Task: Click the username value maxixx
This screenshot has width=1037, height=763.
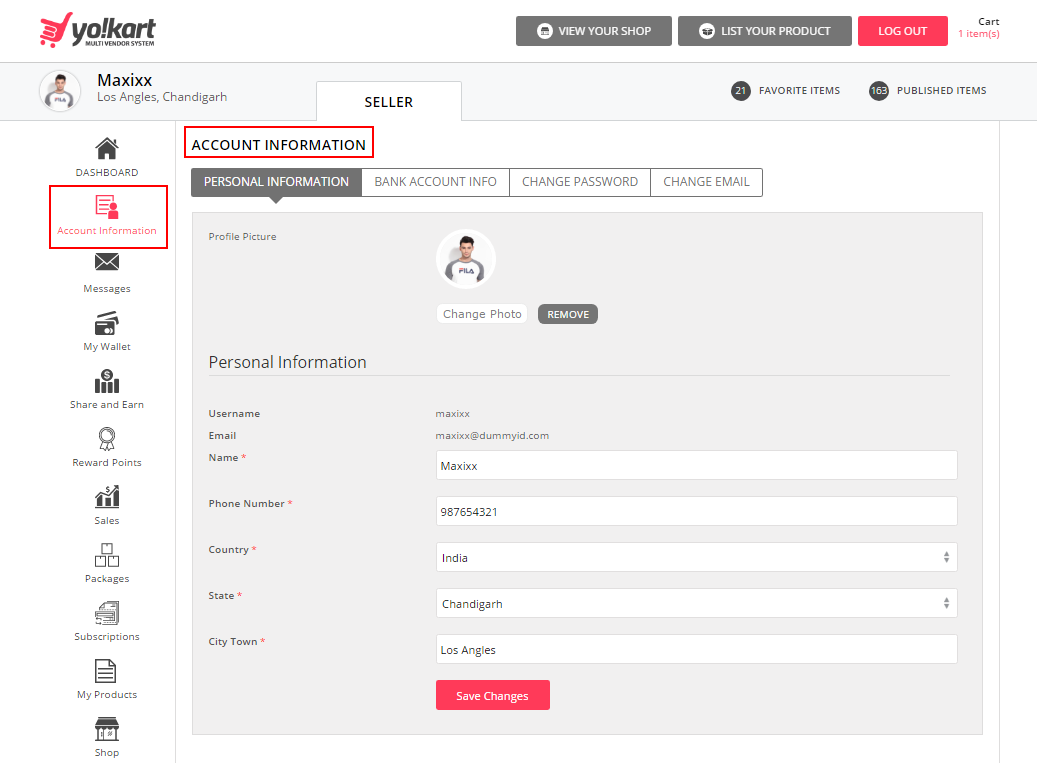Action: 452,414
